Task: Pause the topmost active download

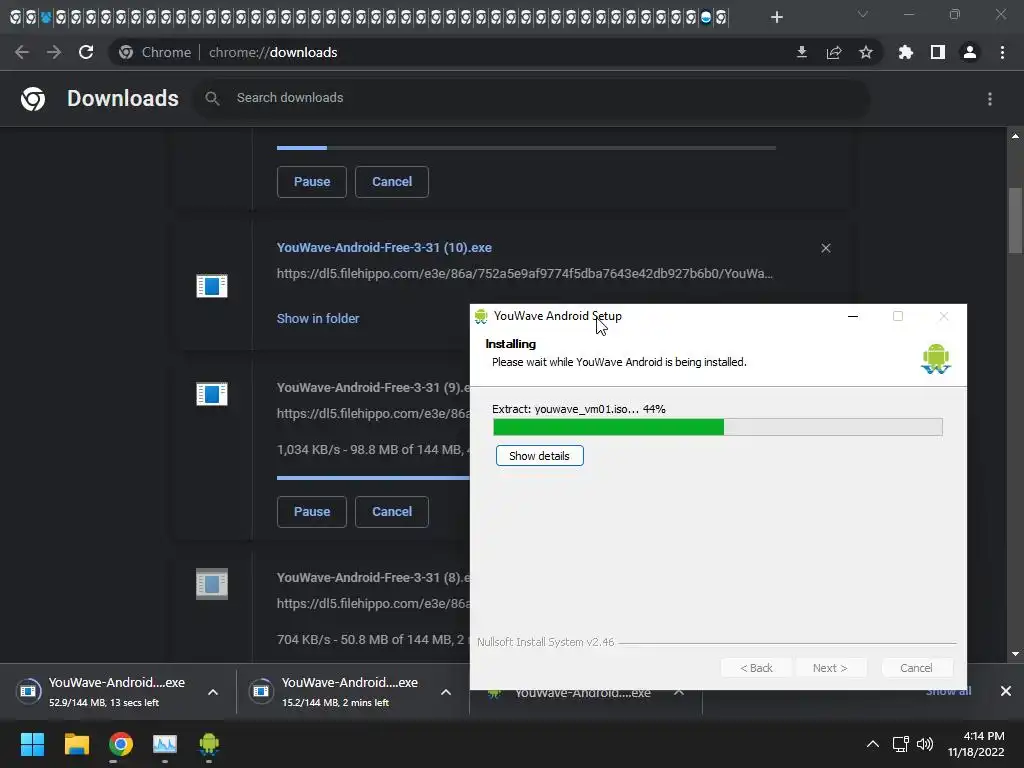Action: click(x=312, y=182)
